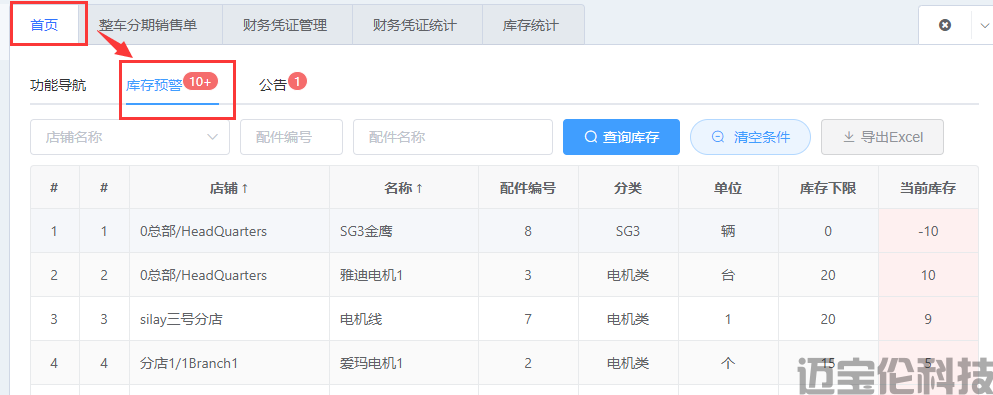
Task: Open the 整车分期销售单 tab
Action: pyautogui.click(x=148, y=25)
